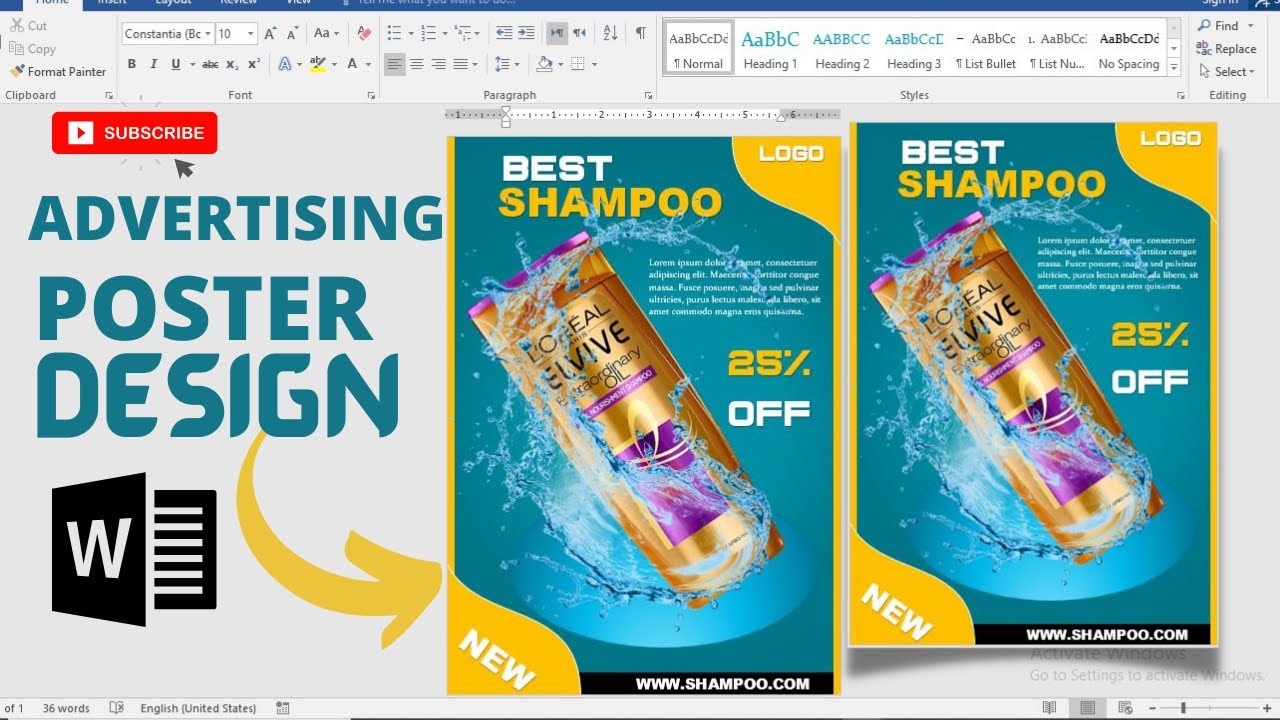Toggle Bold formatting
The height and width of the screenshot is (720, 1280).
[132, 64]
